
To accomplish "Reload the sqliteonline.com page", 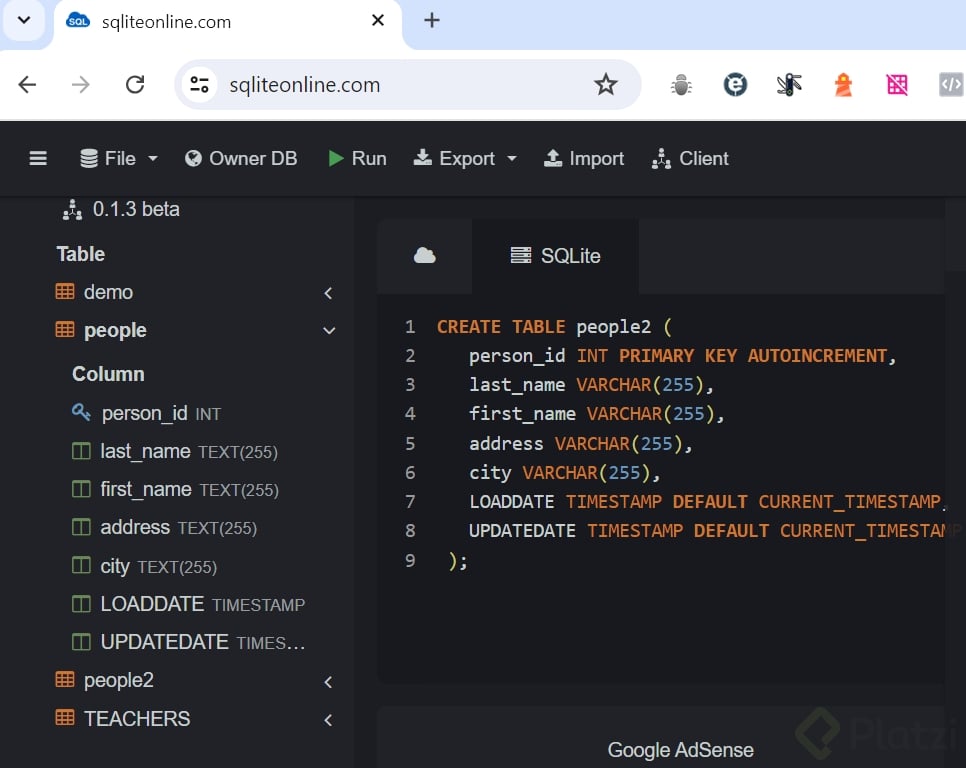I will coord(135,84).
